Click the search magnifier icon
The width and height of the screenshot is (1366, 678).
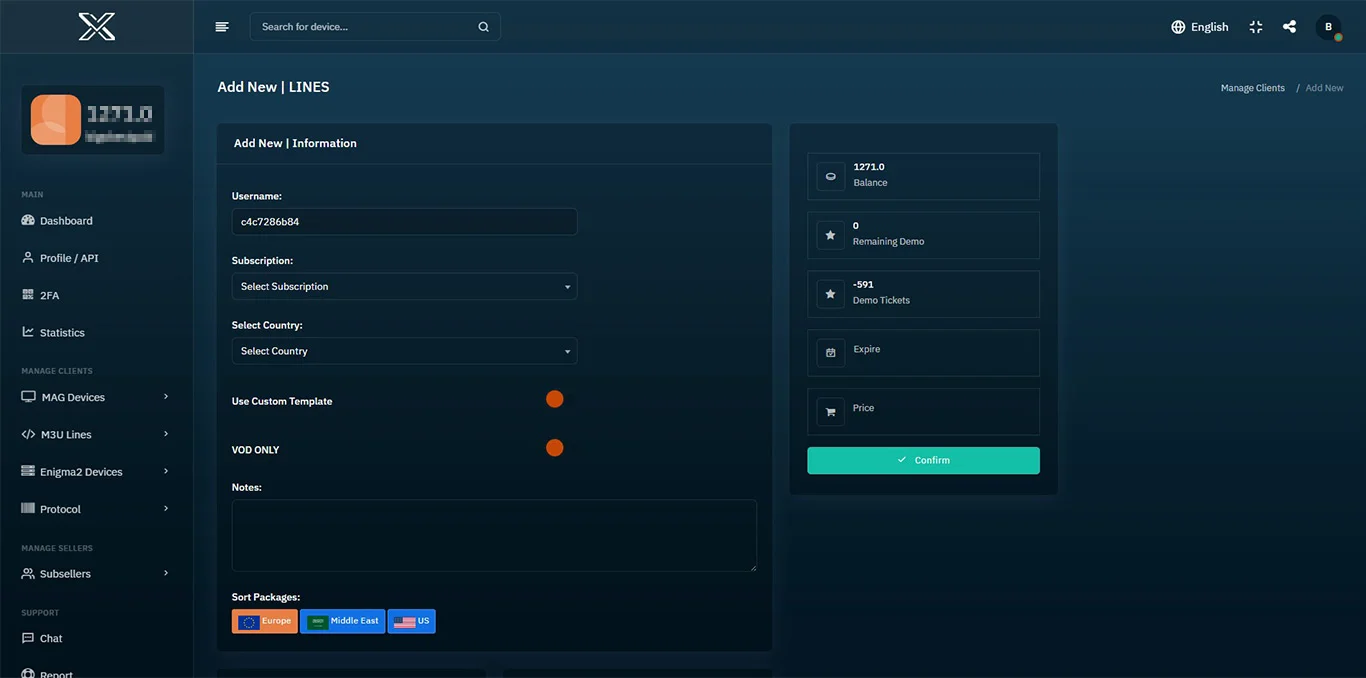coord(483,27)
